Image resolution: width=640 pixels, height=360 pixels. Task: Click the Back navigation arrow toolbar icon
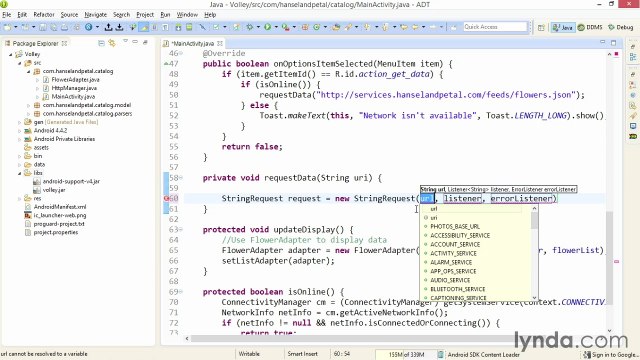coord(415,27)
